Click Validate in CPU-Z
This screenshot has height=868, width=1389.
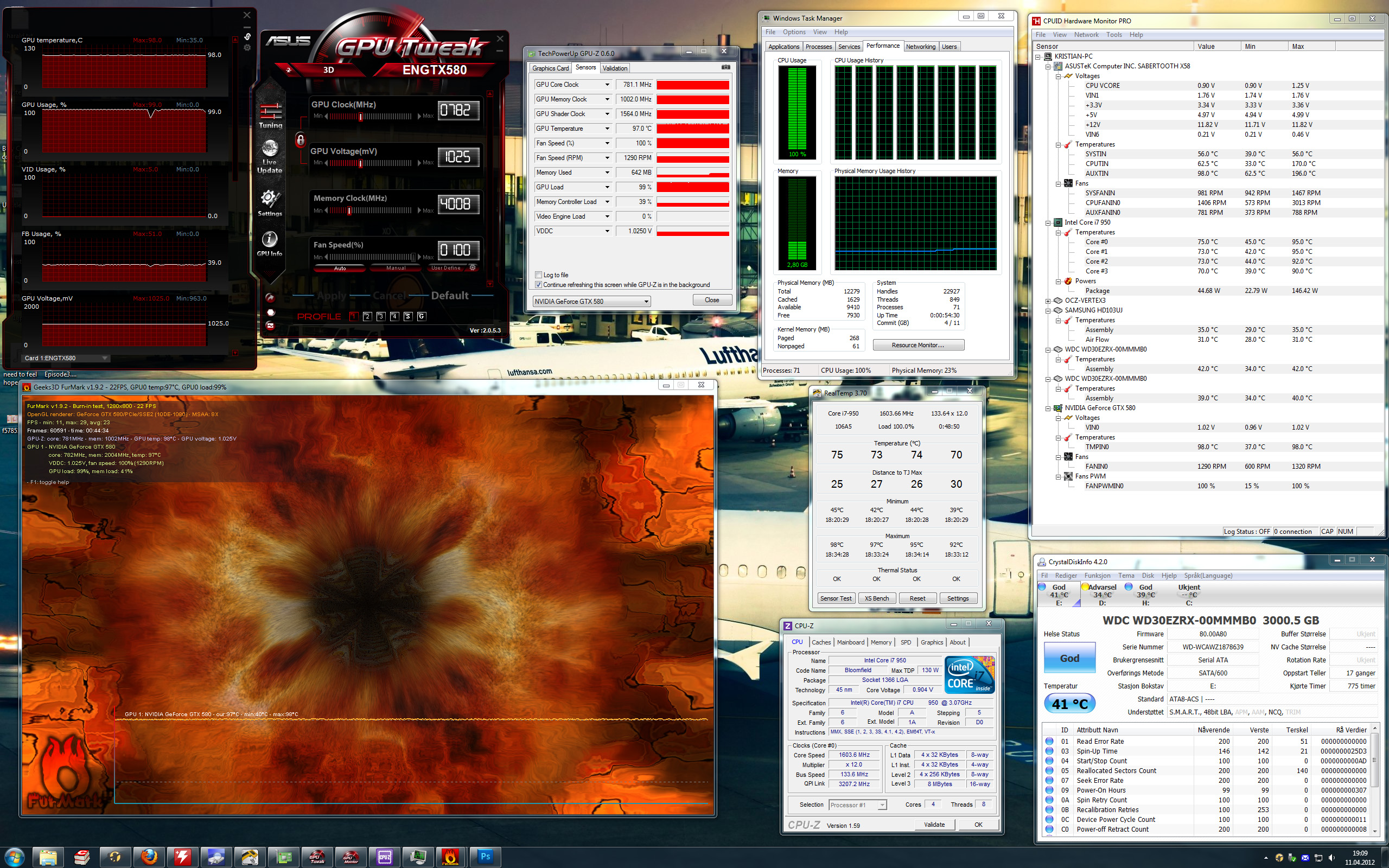point(934,825)
